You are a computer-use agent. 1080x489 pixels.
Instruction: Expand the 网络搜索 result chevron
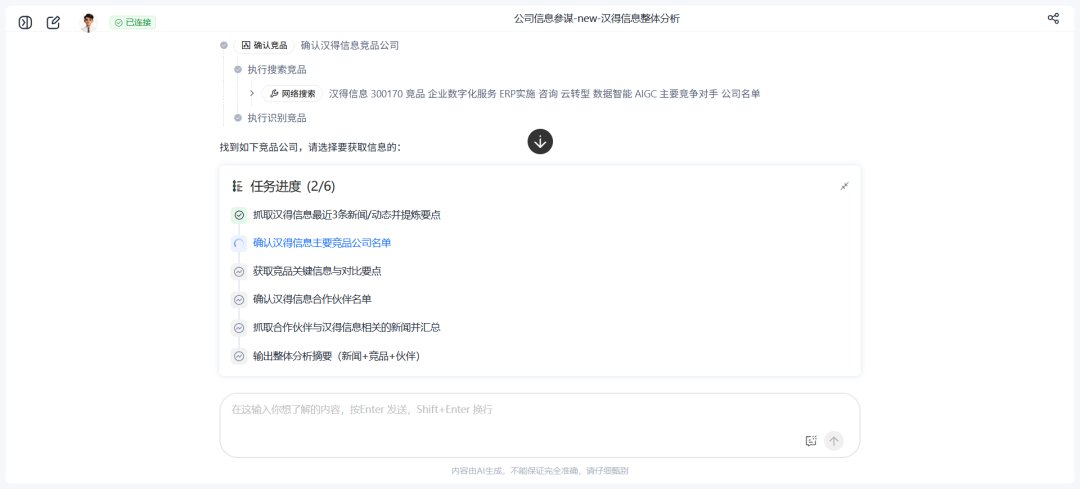(252, 93)
